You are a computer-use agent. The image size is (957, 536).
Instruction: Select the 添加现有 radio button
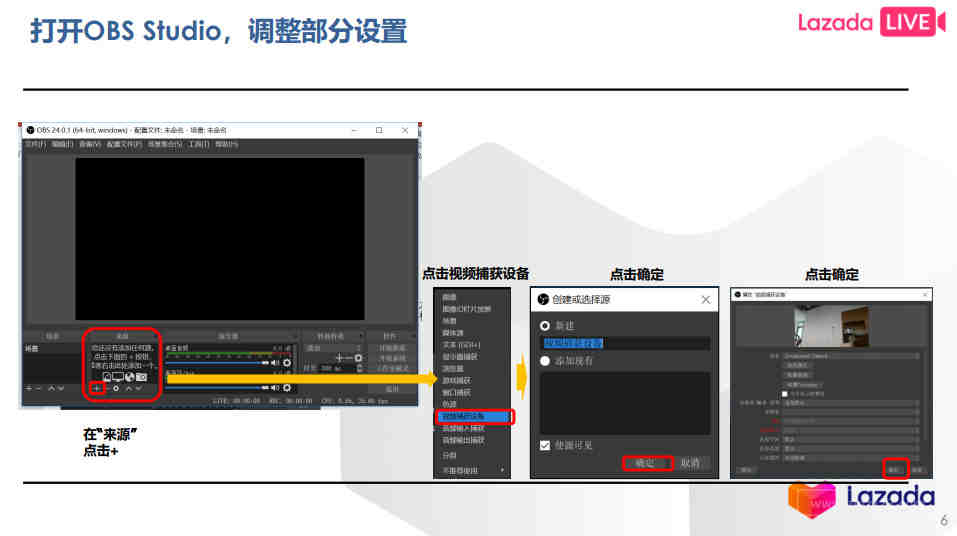[x=545, y=361]
